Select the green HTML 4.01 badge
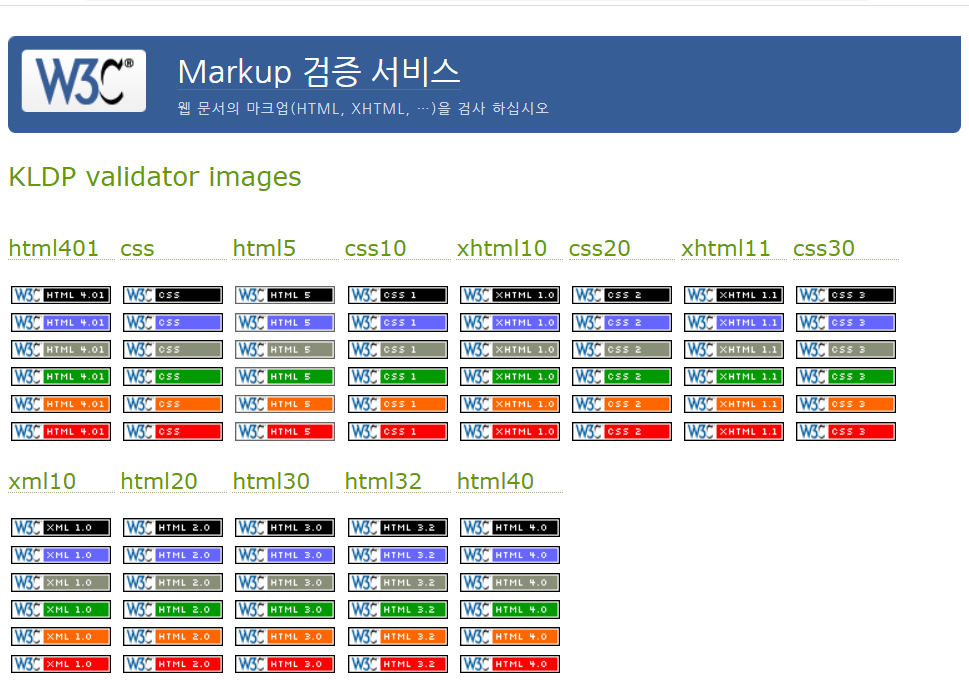 (61, 377)
